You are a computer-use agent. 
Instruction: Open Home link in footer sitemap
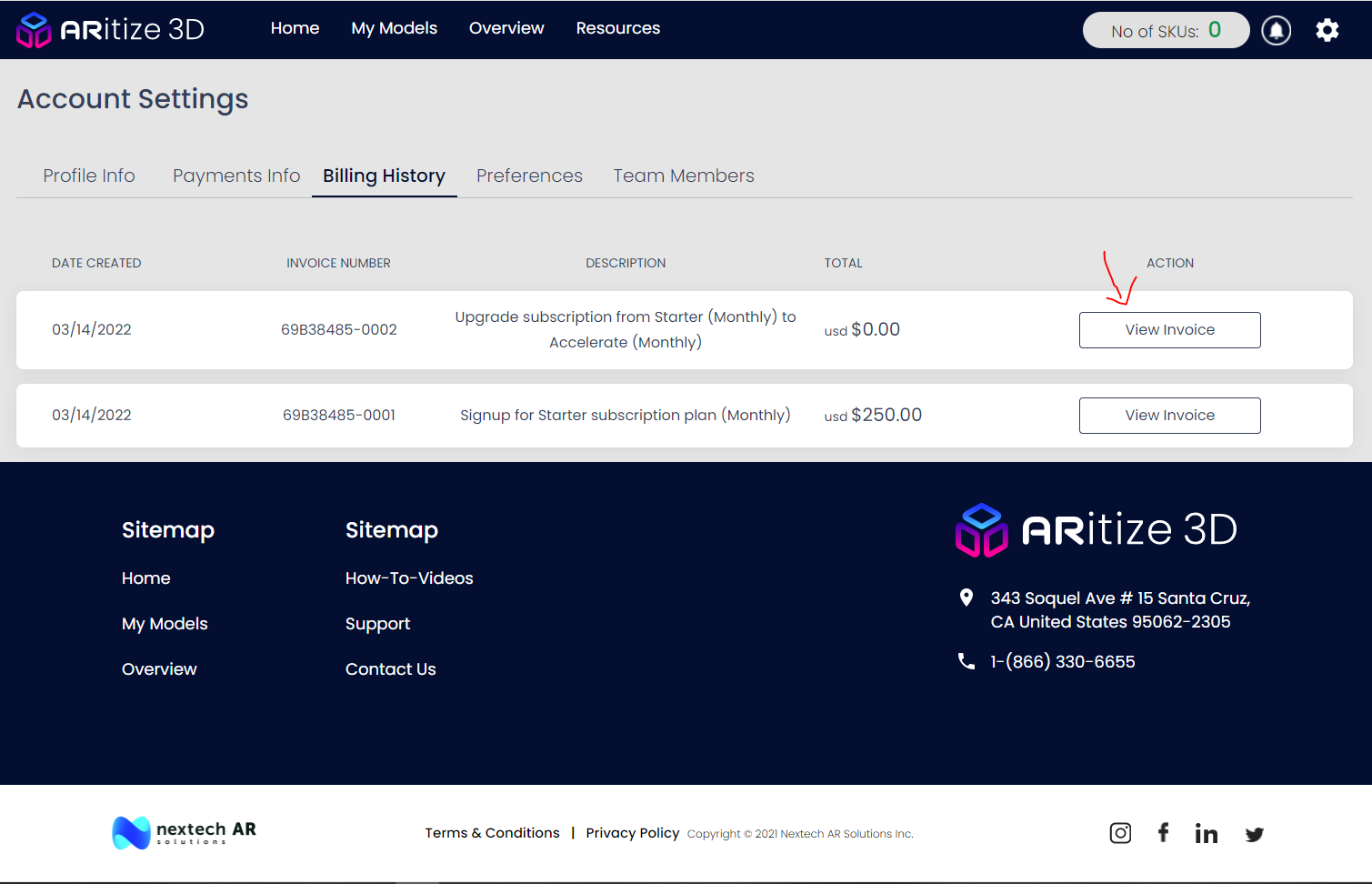point(146,578)
